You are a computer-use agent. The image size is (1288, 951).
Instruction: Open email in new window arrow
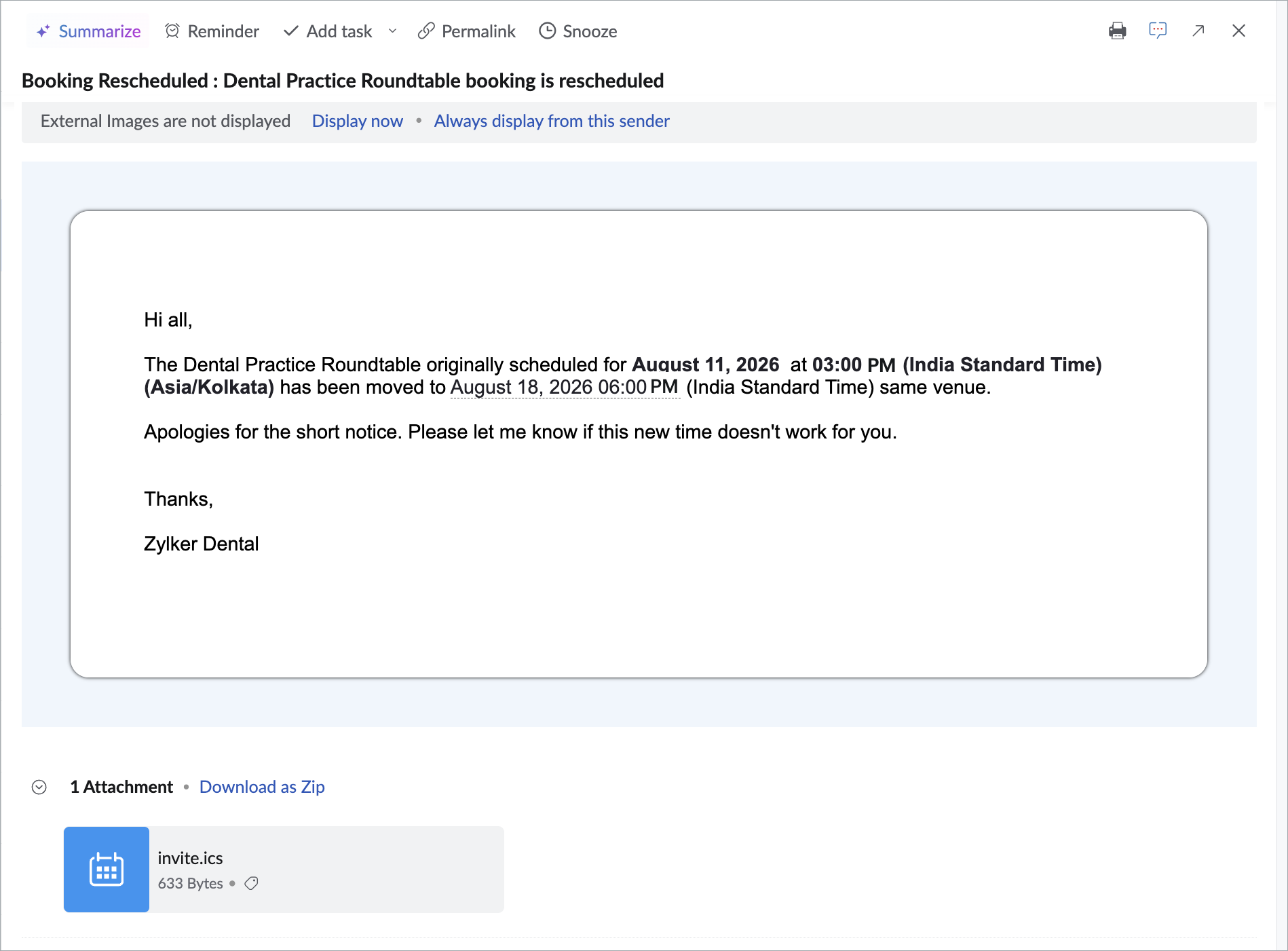point(1198,31)
